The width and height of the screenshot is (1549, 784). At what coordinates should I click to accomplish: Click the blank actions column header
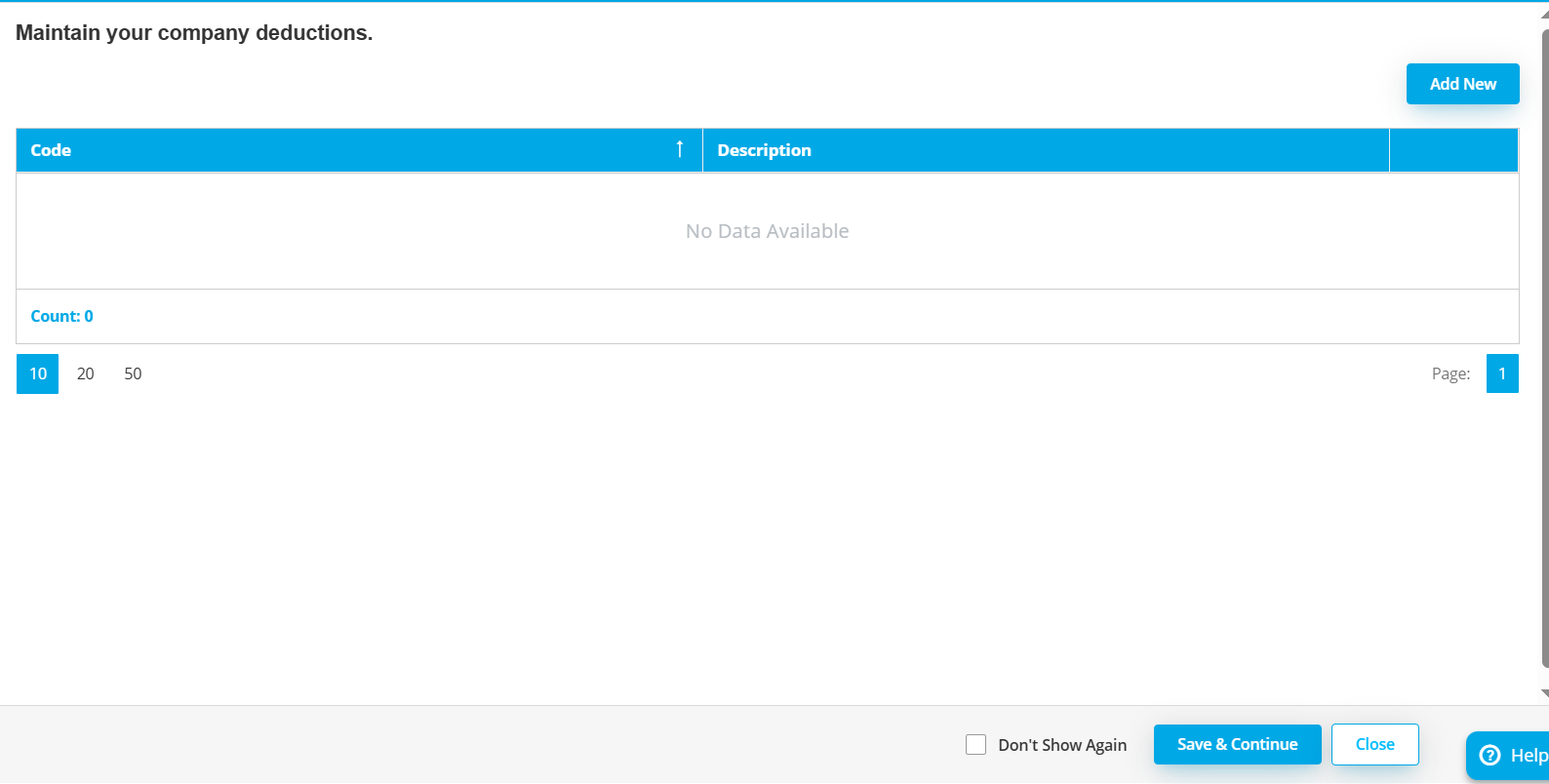1453,150
